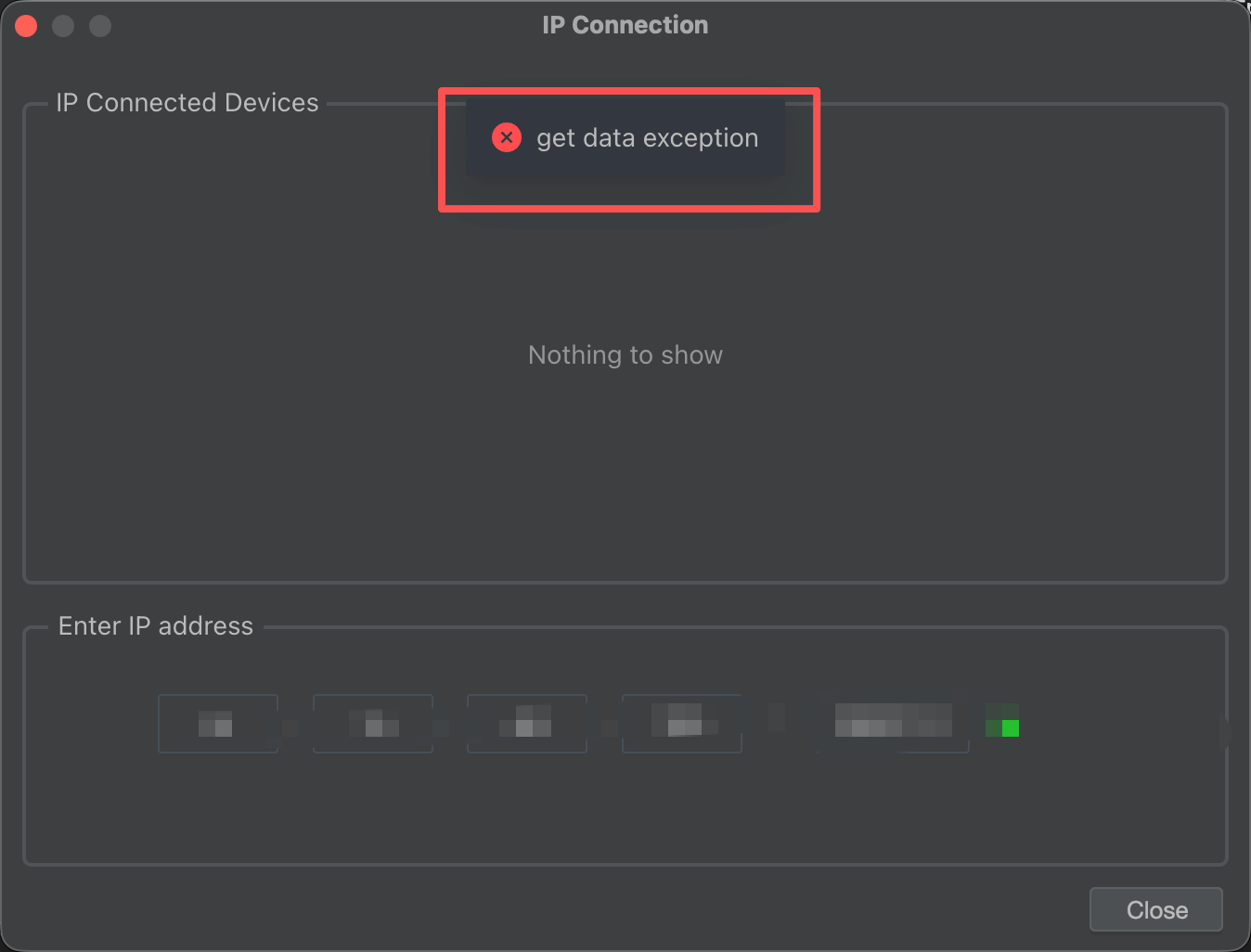Focus the first IP octet field
Viewport: 1251px width, 952px height.
[x=218, y=724]
